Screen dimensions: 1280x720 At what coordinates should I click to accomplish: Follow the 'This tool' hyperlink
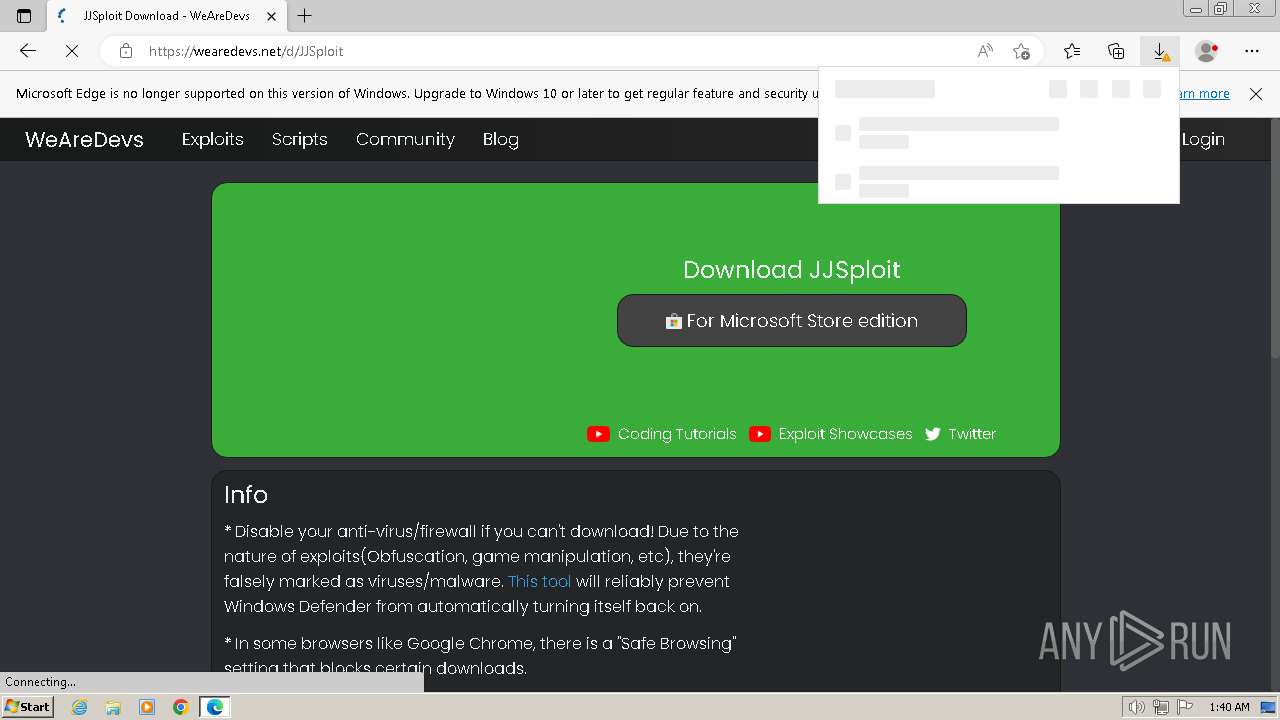pos(540,581)
